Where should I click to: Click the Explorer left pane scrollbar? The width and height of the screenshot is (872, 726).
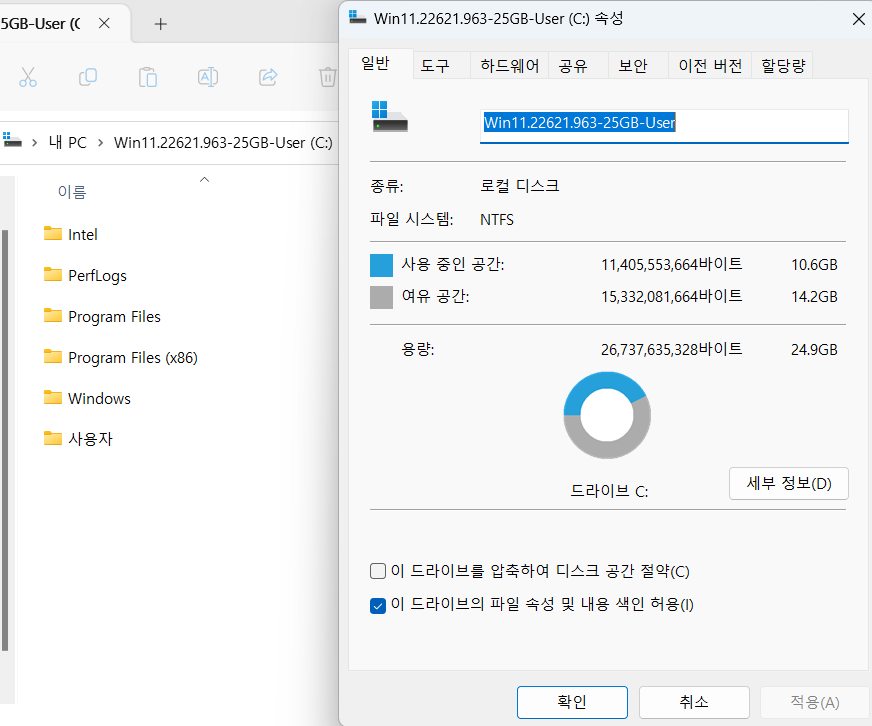click(x=5, y=439)
